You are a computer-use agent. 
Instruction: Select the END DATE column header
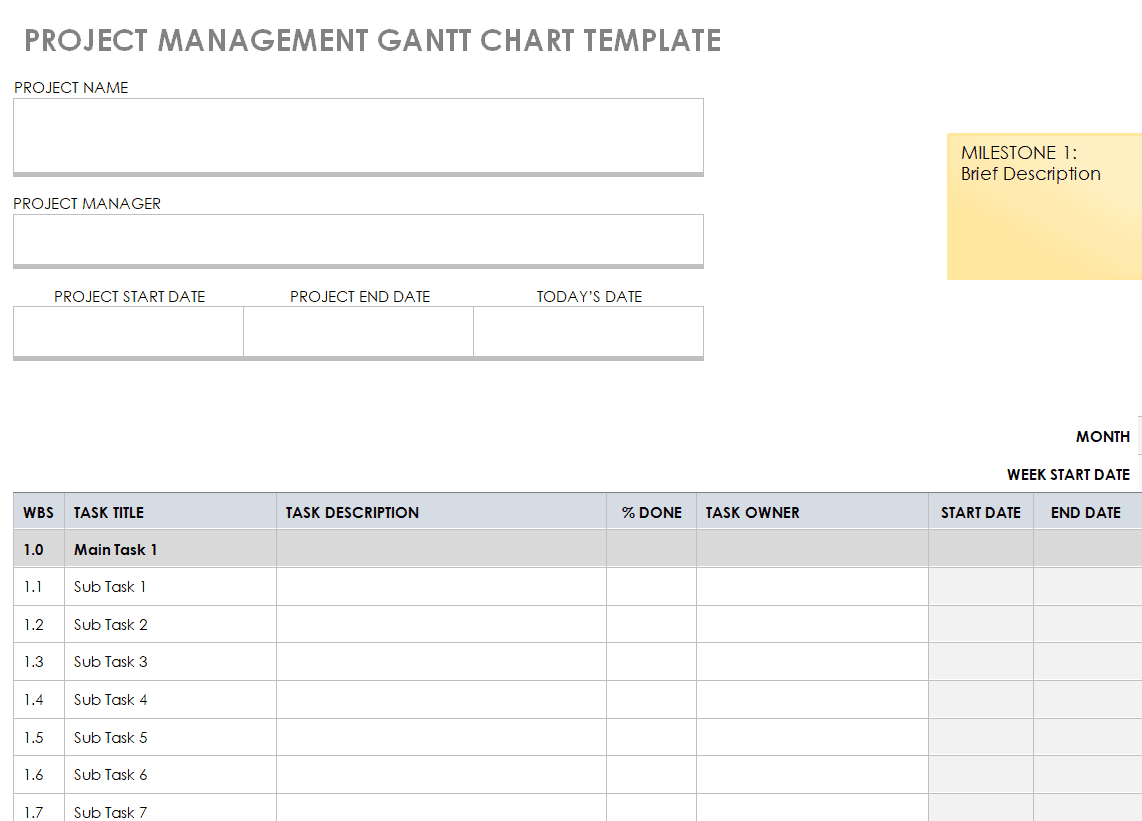pyautogui.click(x=1087, y=512)
